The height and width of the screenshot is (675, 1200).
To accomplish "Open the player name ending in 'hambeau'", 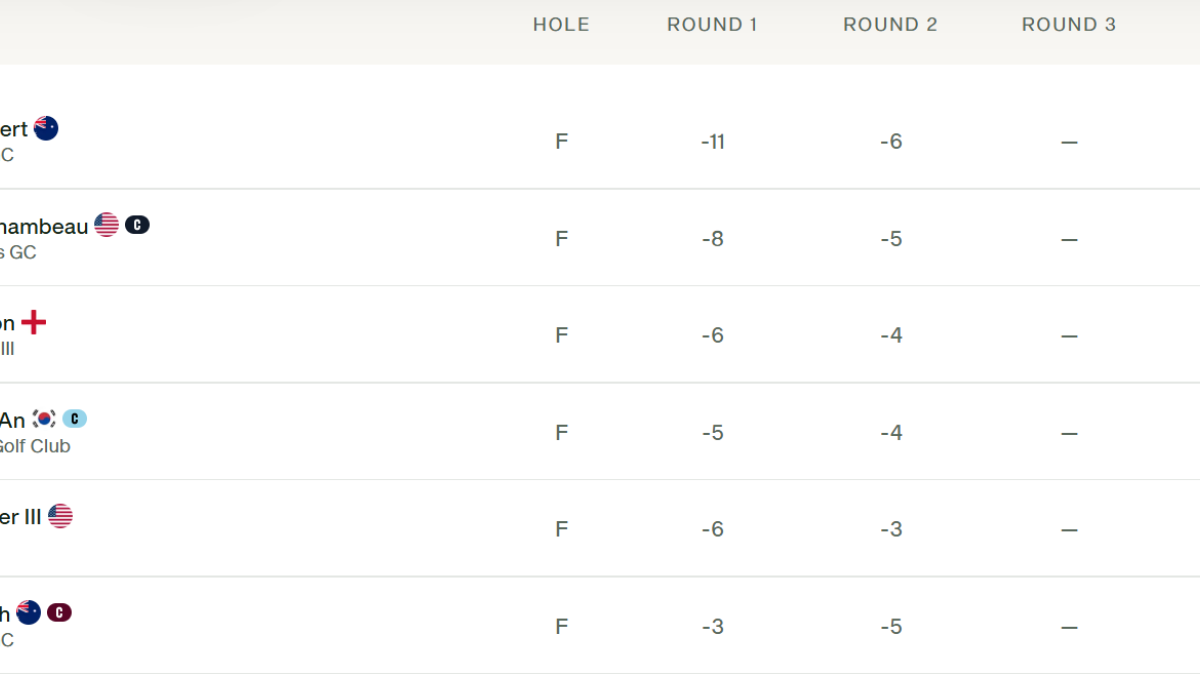I will 43,227.
